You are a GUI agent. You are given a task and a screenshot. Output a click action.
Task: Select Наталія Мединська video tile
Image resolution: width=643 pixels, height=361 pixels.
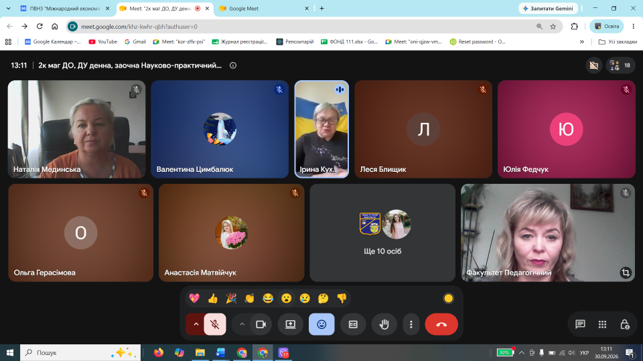[77, 129]
